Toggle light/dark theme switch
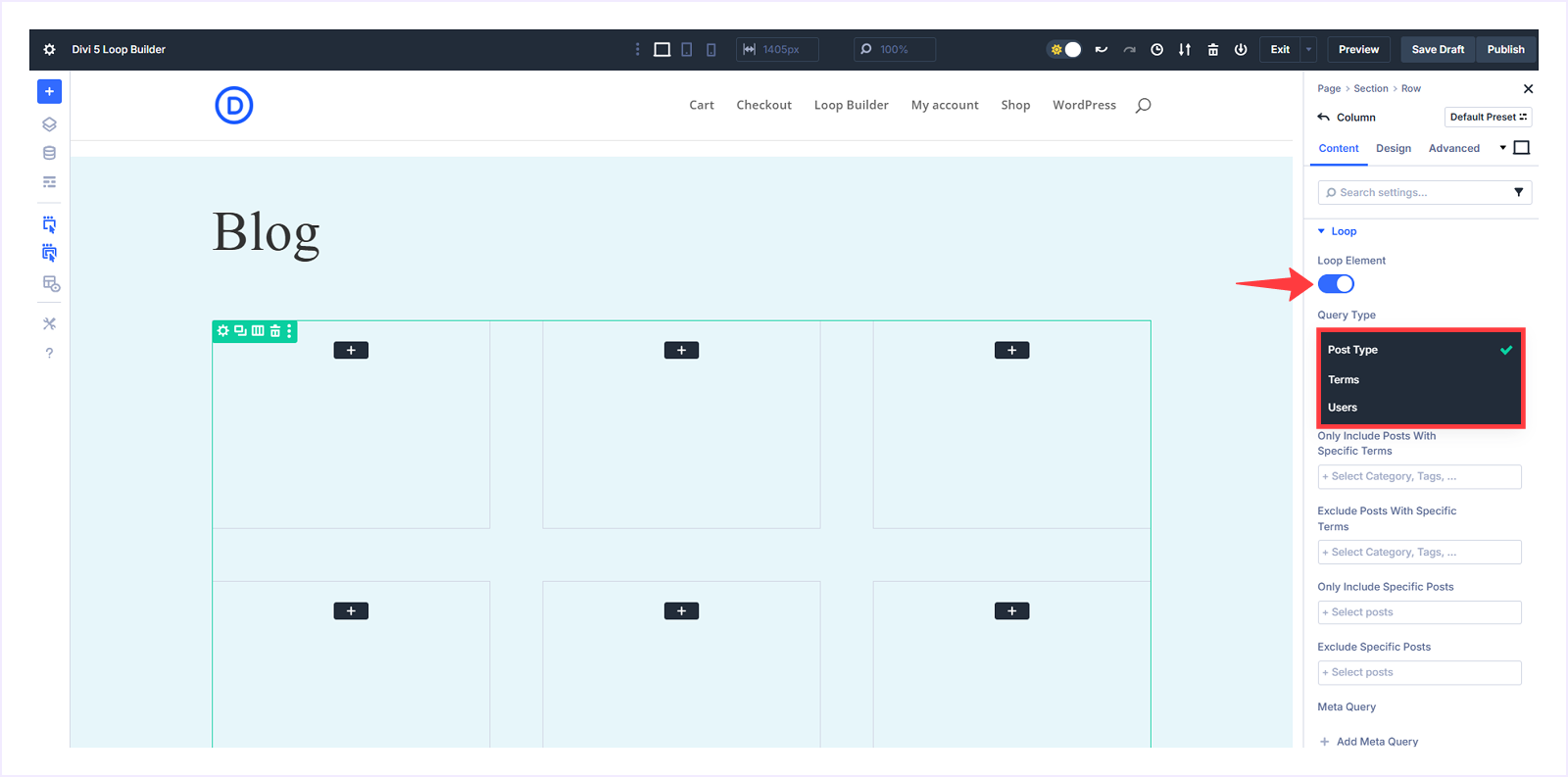1568x777 pixels. coord(1064,49)
